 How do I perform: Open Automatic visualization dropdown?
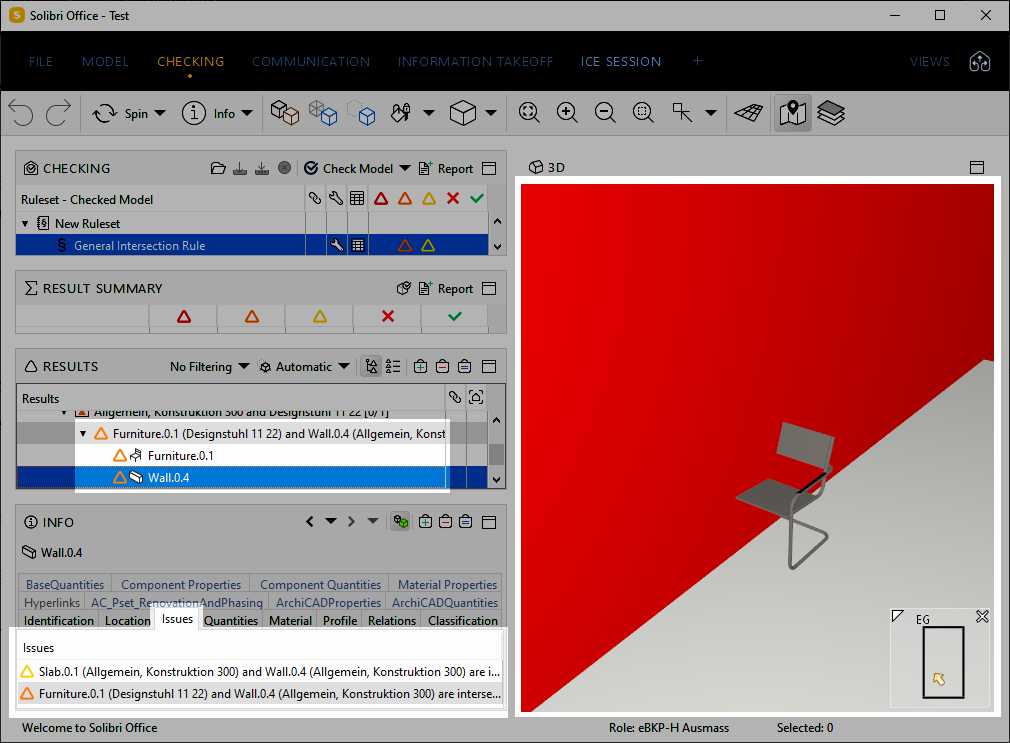(304, 367)
